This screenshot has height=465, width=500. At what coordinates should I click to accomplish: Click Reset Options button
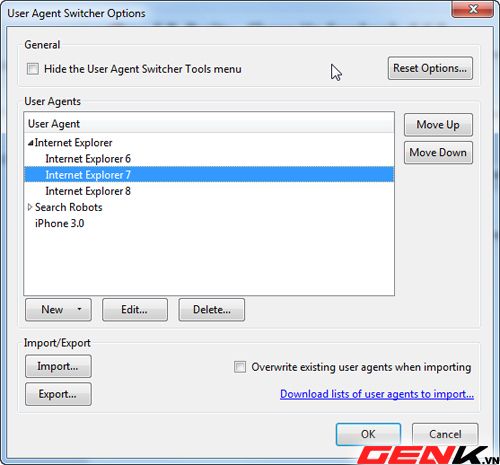pos(430,68)
